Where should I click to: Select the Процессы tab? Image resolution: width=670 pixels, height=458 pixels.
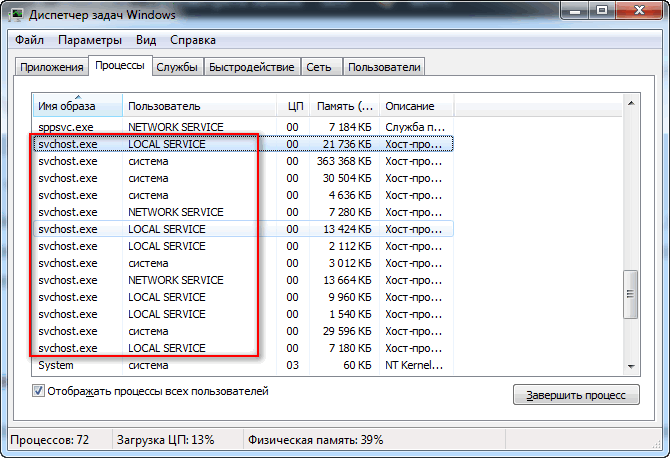120,65
